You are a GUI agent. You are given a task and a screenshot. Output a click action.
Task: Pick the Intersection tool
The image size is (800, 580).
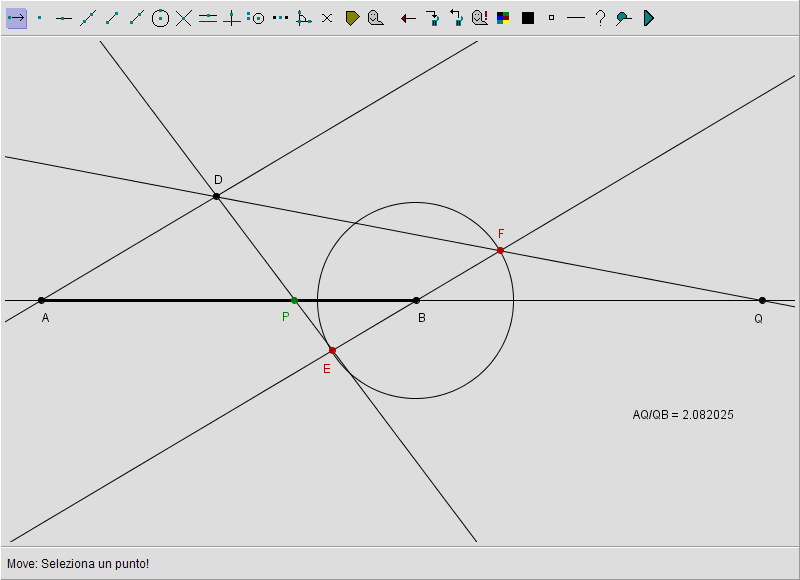[184, 18]
